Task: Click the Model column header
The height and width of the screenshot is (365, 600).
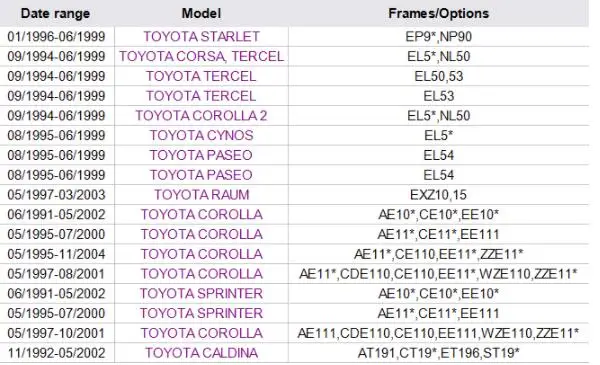Action: [201, 14]
